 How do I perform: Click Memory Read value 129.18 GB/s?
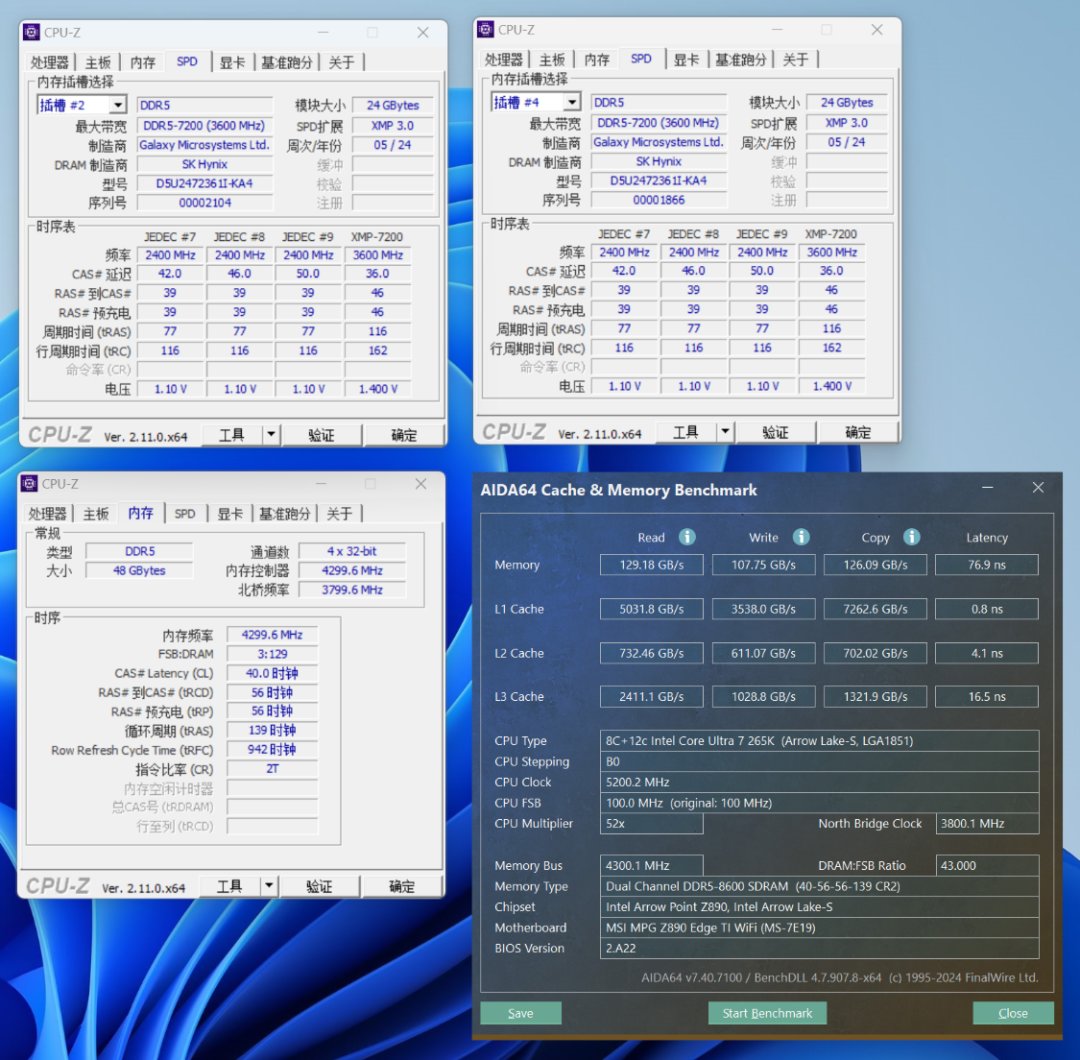[652, 565]
